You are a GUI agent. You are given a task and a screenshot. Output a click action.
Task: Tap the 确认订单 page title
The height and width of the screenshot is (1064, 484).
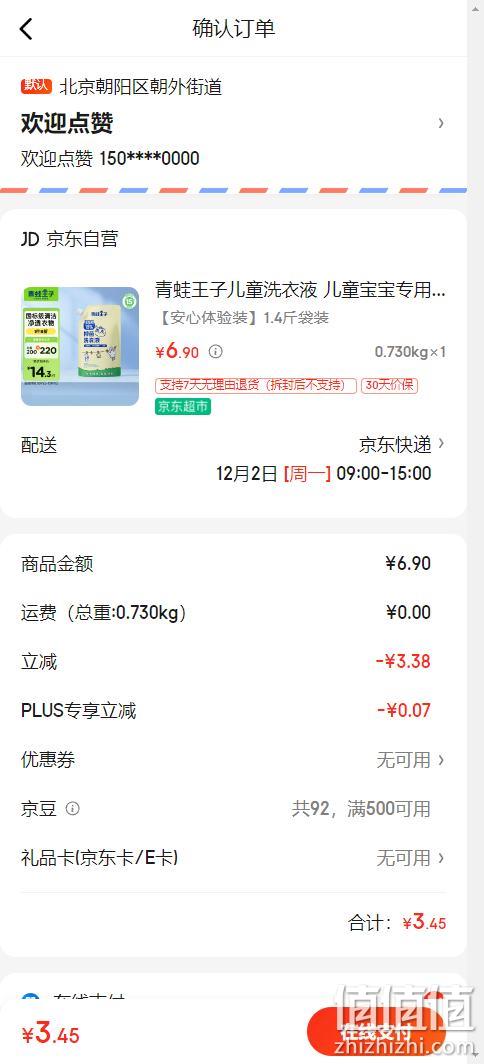pyautogui.click(x=234, y=29)
